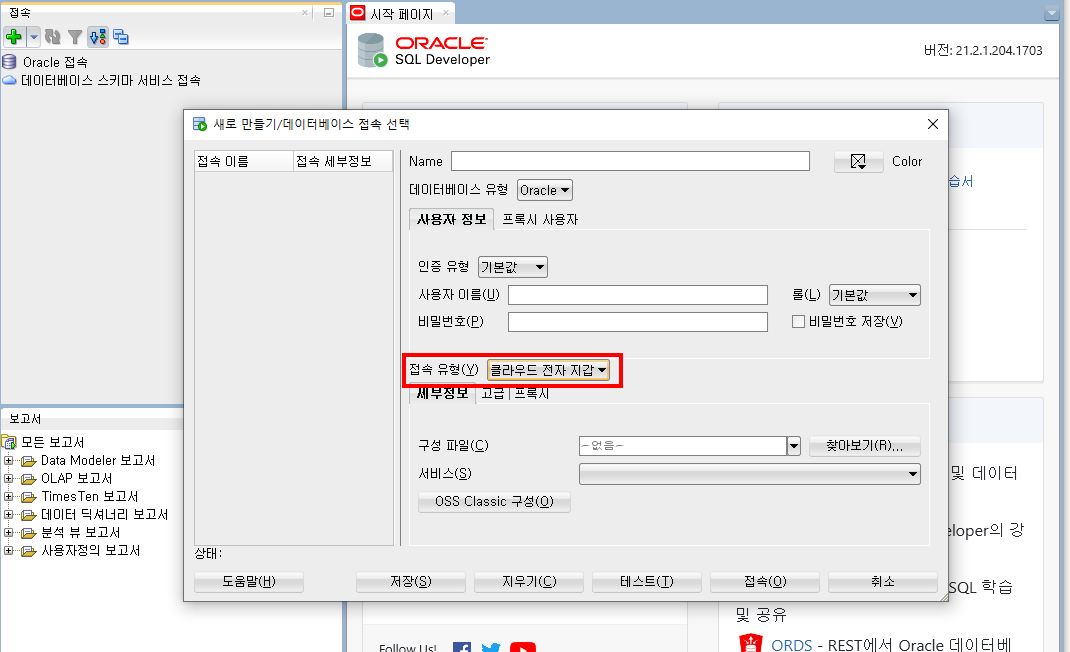This screenshot has height=652, width=1070.
Task: Click the Oracle SQL Developer logo icon
Action: pos(372,51)
